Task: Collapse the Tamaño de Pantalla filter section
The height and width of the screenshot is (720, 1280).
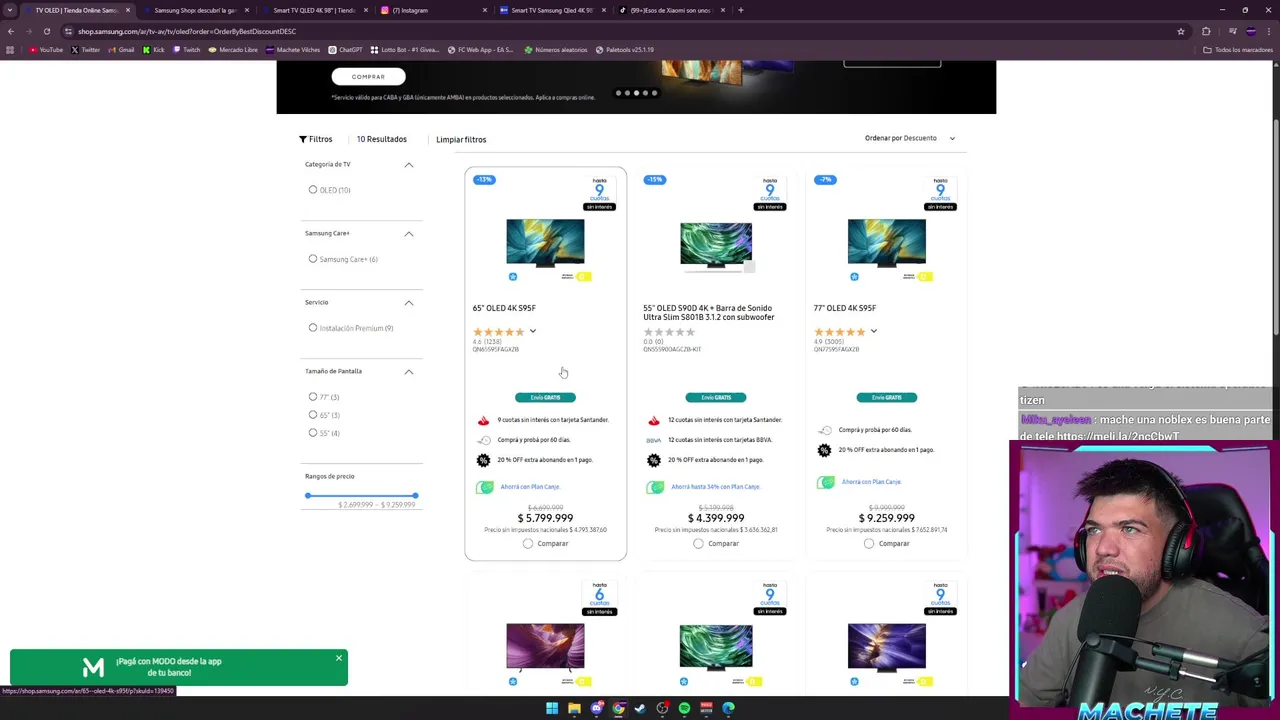Action: click(x=409, y=372)
